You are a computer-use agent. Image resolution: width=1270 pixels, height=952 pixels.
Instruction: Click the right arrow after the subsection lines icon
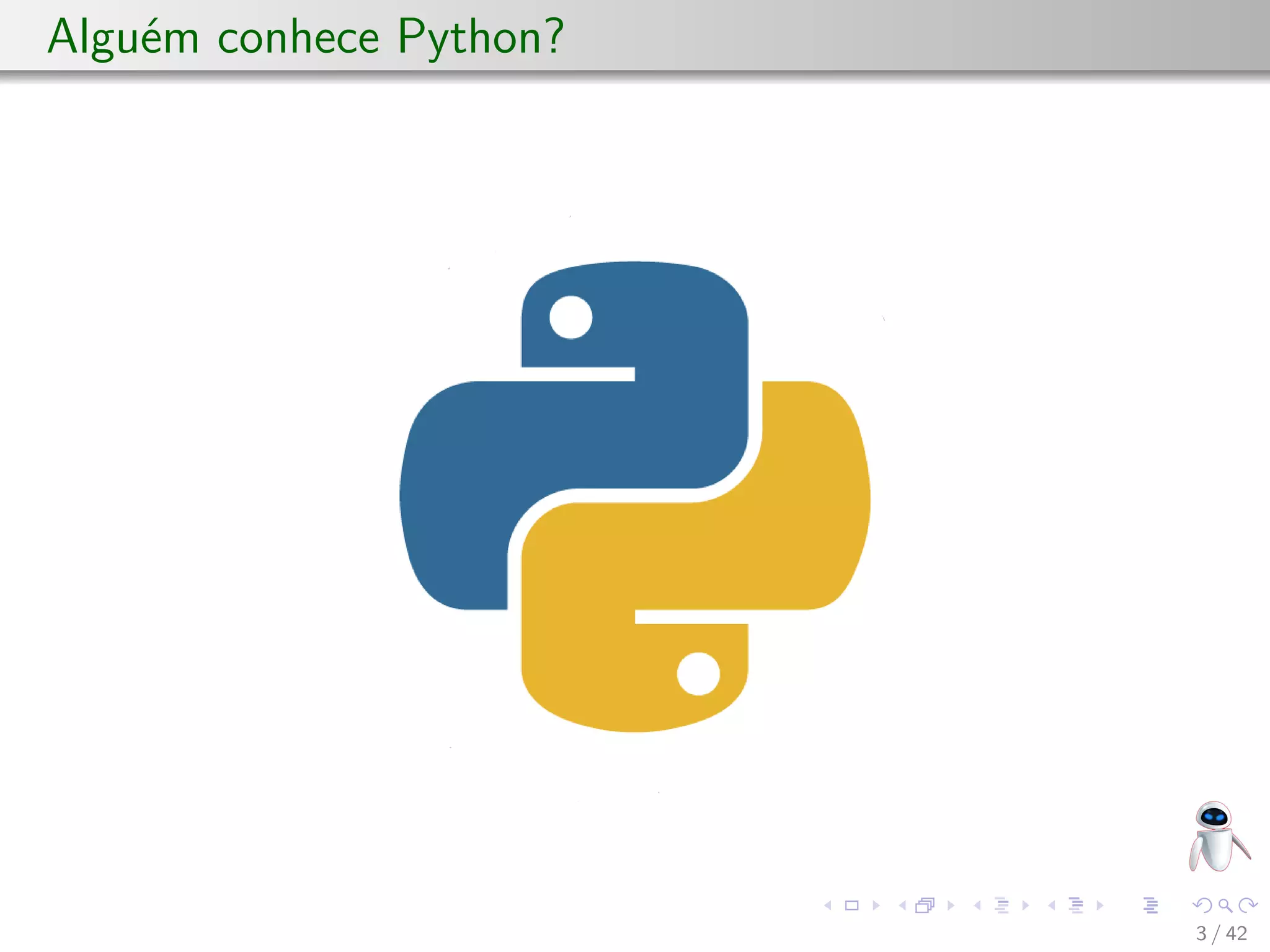[x=1026, y=906]
